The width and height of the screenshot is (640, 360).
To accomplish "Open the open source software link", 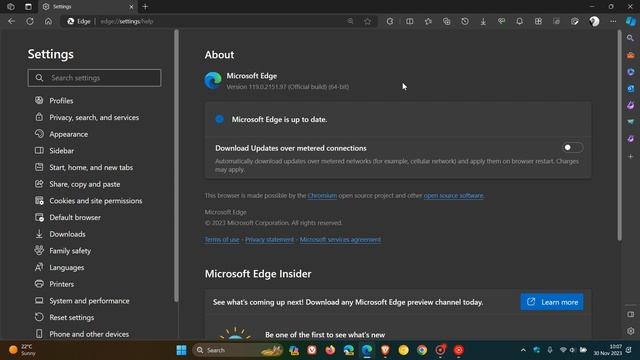I will 453,196.
